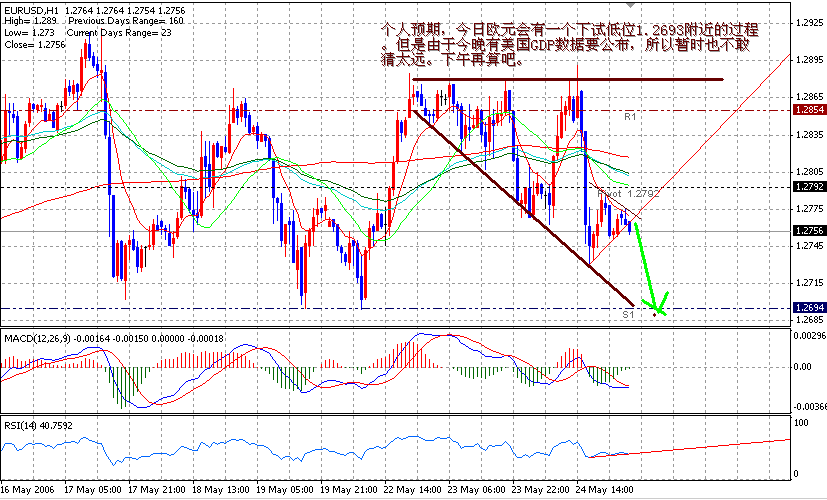Click the '17 May 21:00' time label

pyautogui.click(x=157, y=489)
